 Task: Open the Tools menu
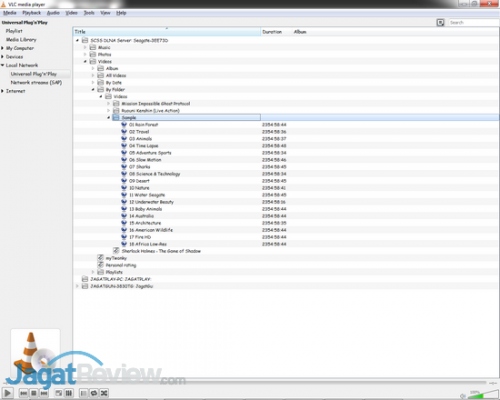pyautogui.click(x=89, y=13)
